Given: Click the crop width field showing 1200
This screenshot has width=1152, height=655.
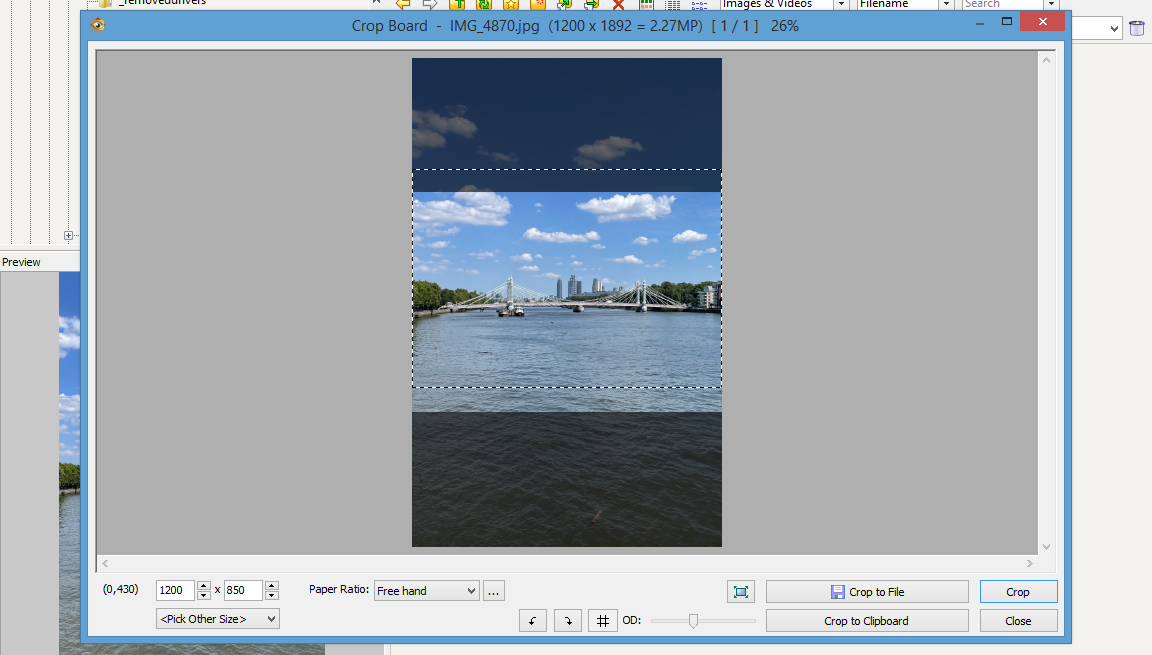Looking at the screenshot, I should coord(175,590).
